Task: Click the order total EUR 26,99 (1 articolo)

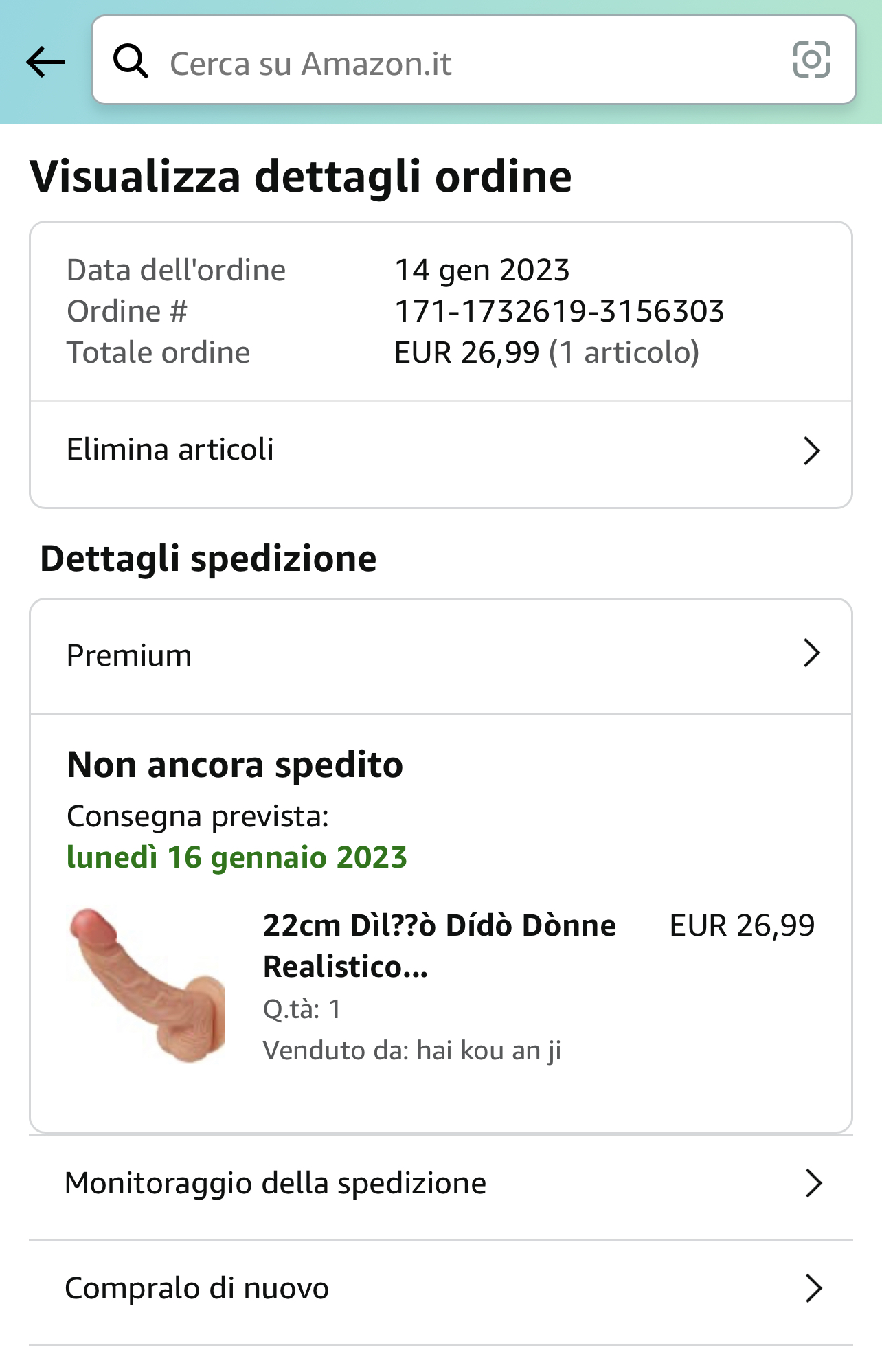Action: tap(546, 352)
